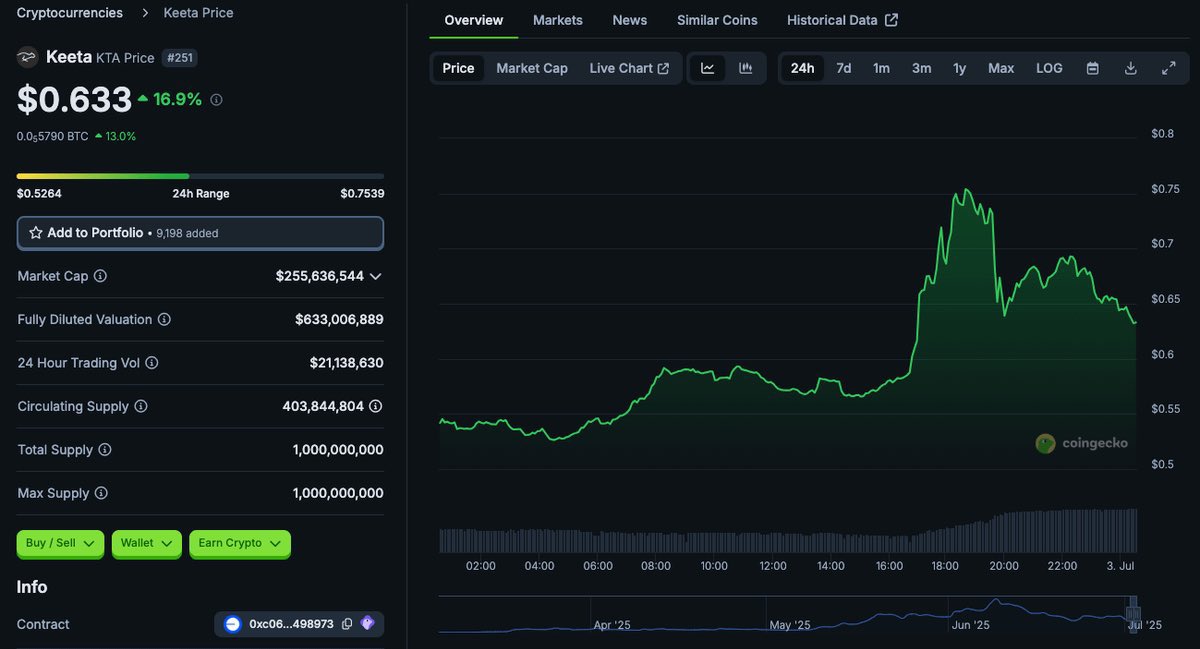The image size is (1200, 649).
Task: Click the 24 Hour Trading Vol info icon
Action: click(152, 363)
